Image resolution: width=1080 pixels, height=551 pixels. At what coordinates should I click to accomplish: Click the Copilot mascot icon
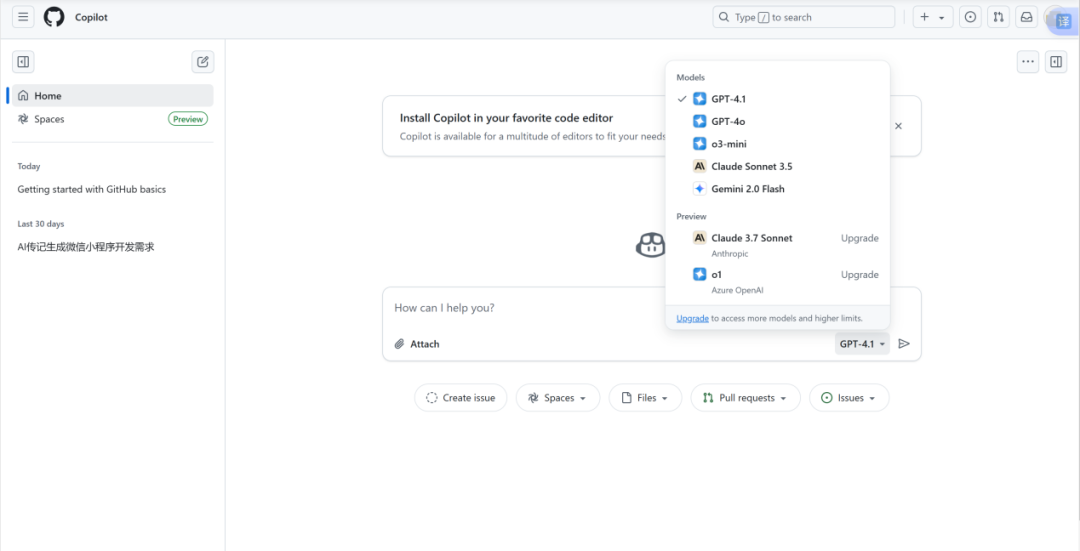click(x=650, y=245)
